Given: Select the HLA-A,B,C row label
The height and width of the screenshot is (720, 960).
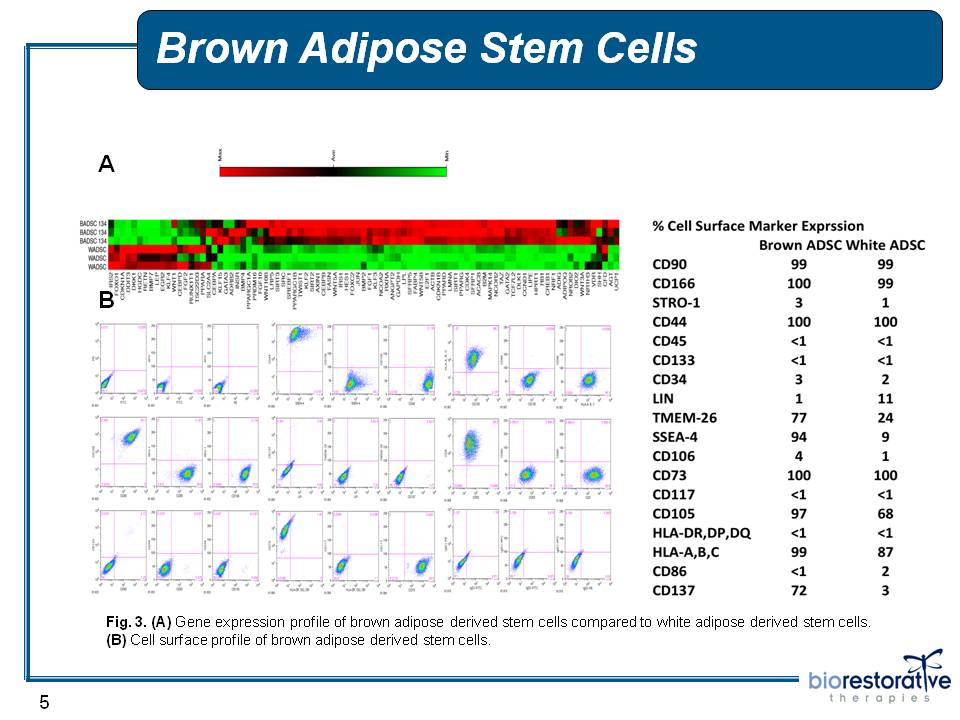Looking at the screenshot, I should coord(686,552).
